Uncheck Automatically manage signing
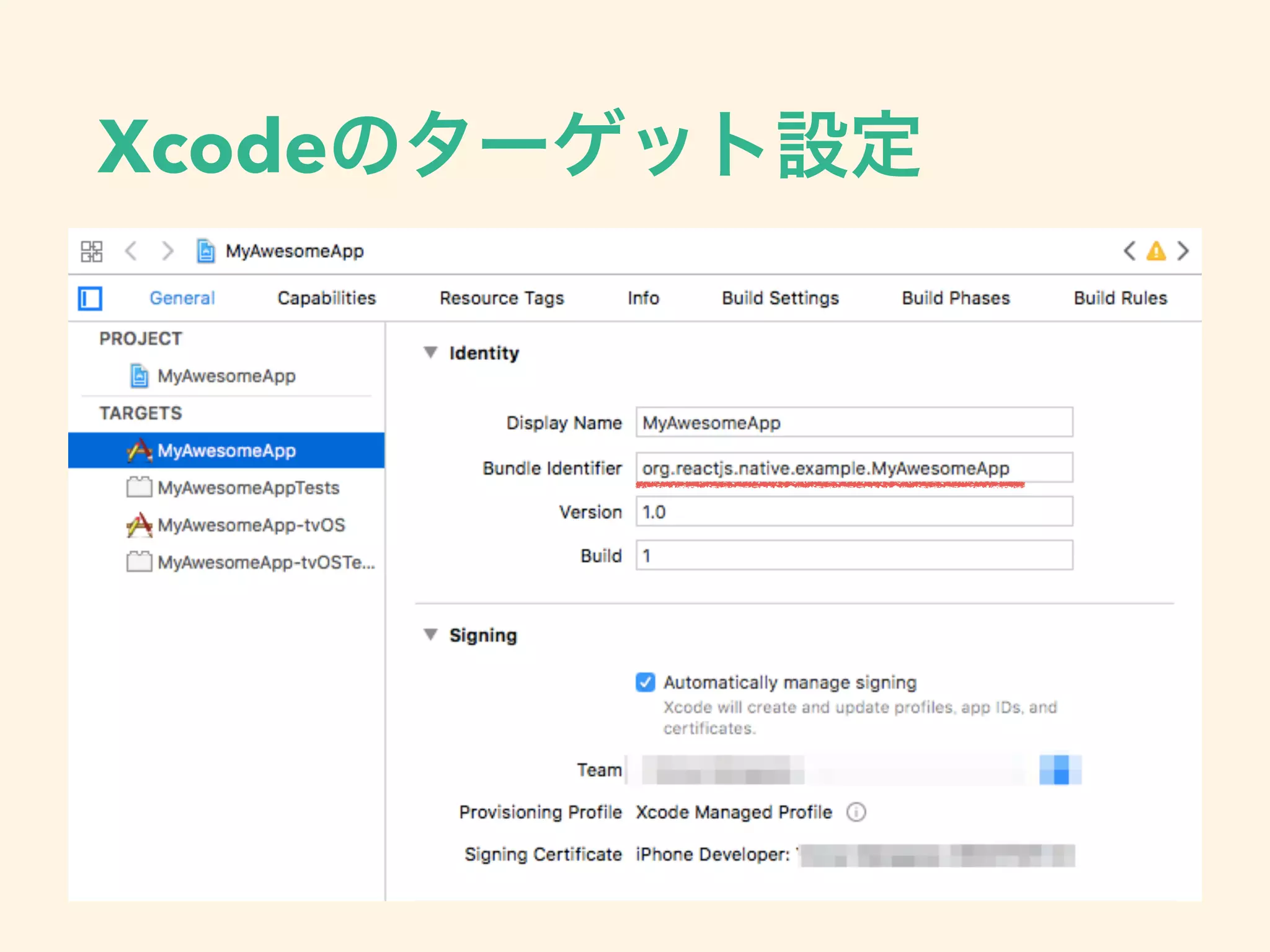This screenshot has width=1270, height=952. tap(646, 682)
